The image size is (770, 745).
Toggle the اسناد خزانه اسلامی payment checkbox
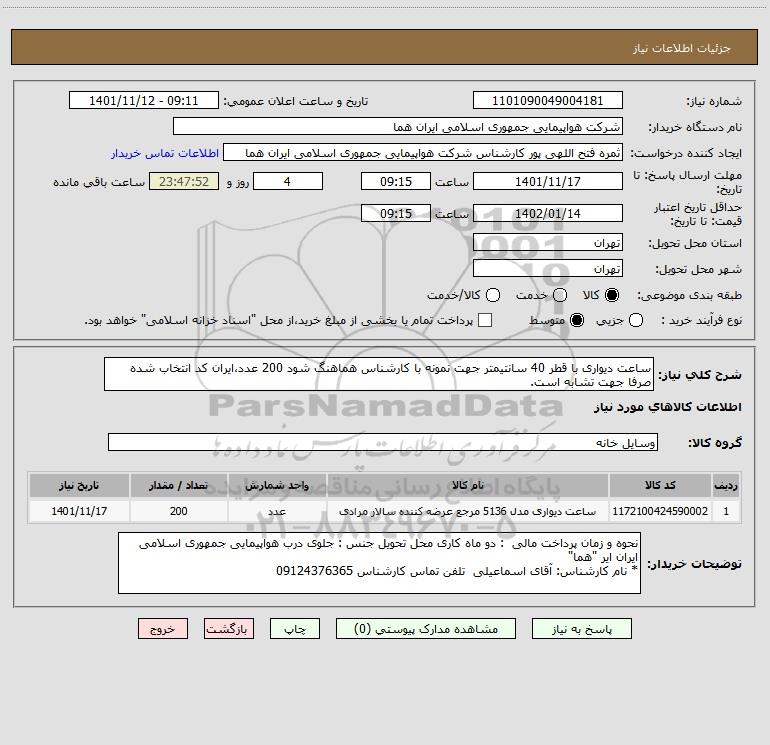(x=485, y=320)
